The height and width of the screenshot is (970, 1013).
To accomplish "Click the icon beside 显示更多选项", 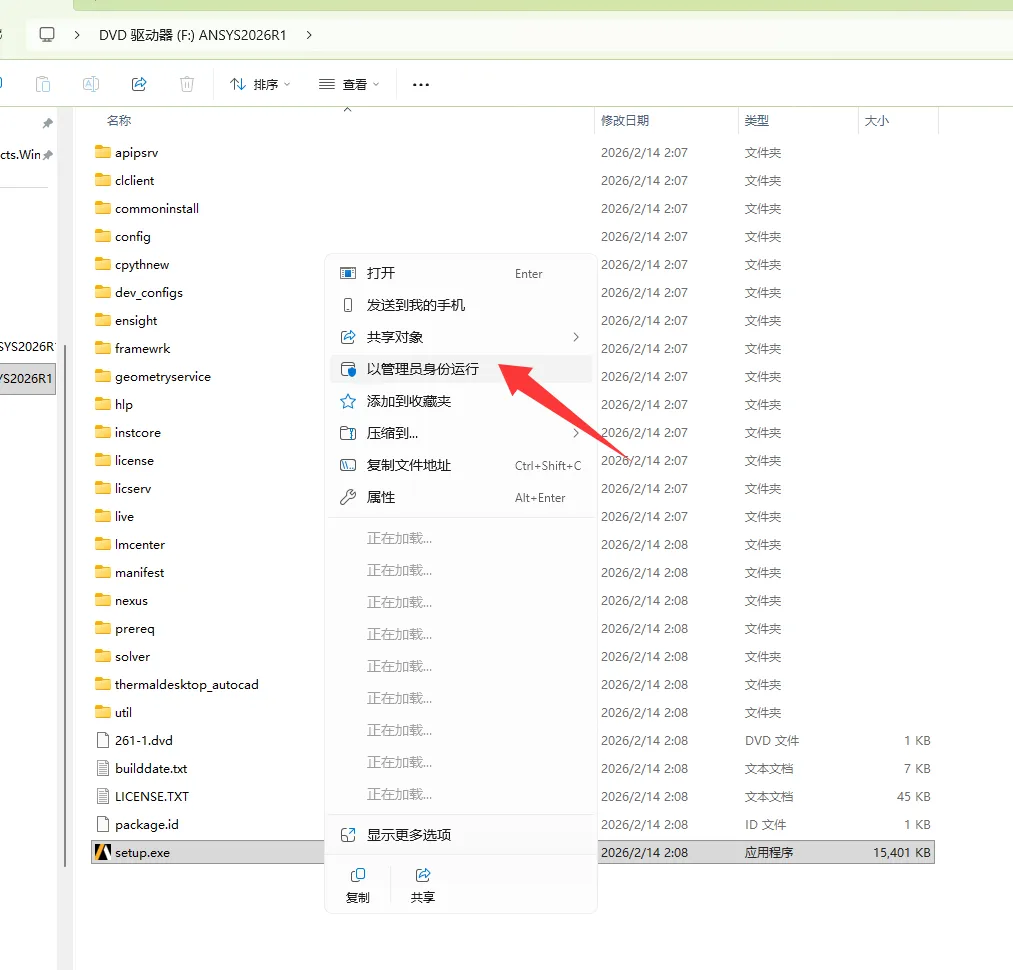I will 348,835.
